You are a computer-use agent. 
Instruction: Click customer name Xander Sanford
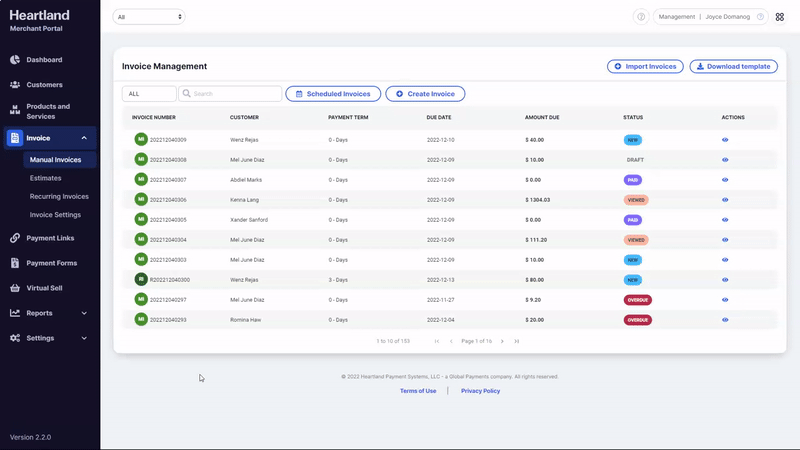[249, 220]
